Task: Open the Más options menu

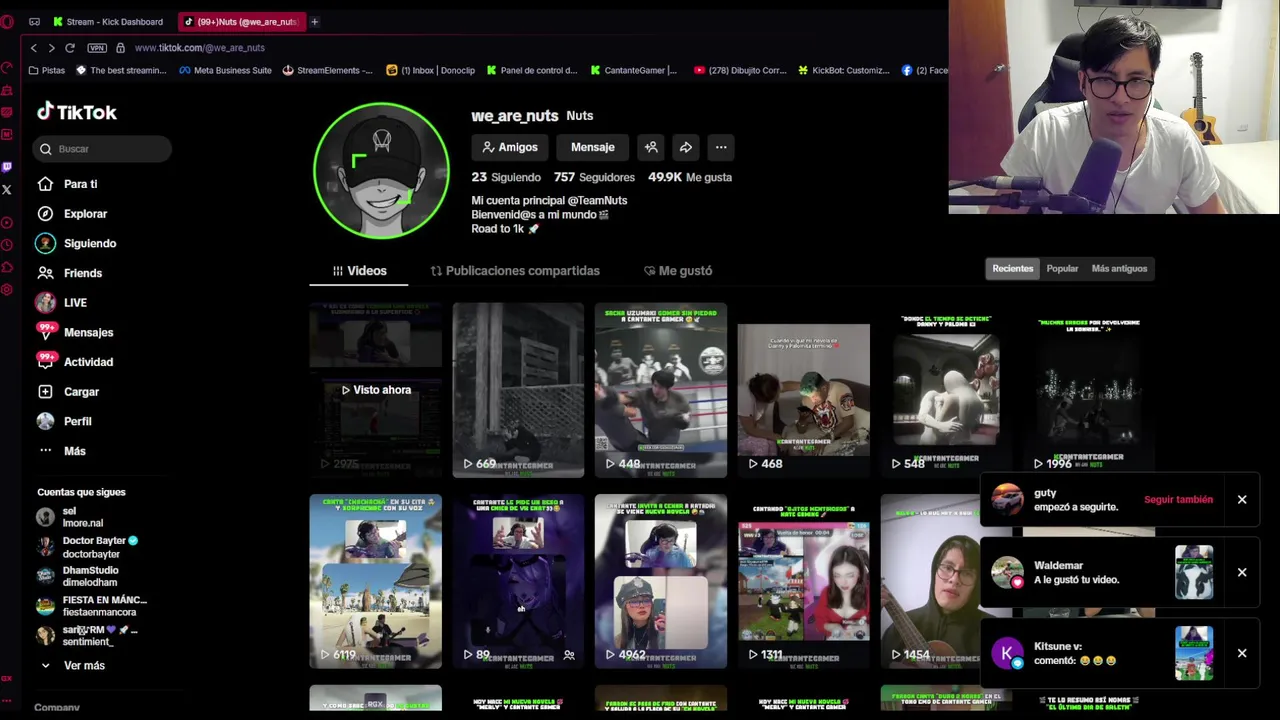Action: [x=62, y=451]
